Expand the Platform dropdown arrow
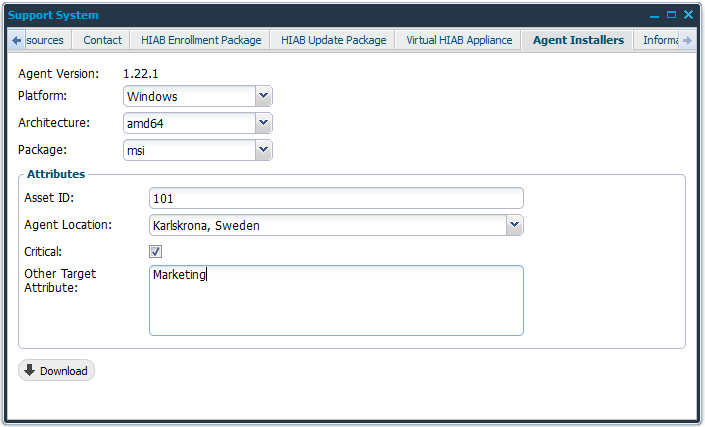Image resolution: width=705 pixels, height=427 pixels. point(263,96)
